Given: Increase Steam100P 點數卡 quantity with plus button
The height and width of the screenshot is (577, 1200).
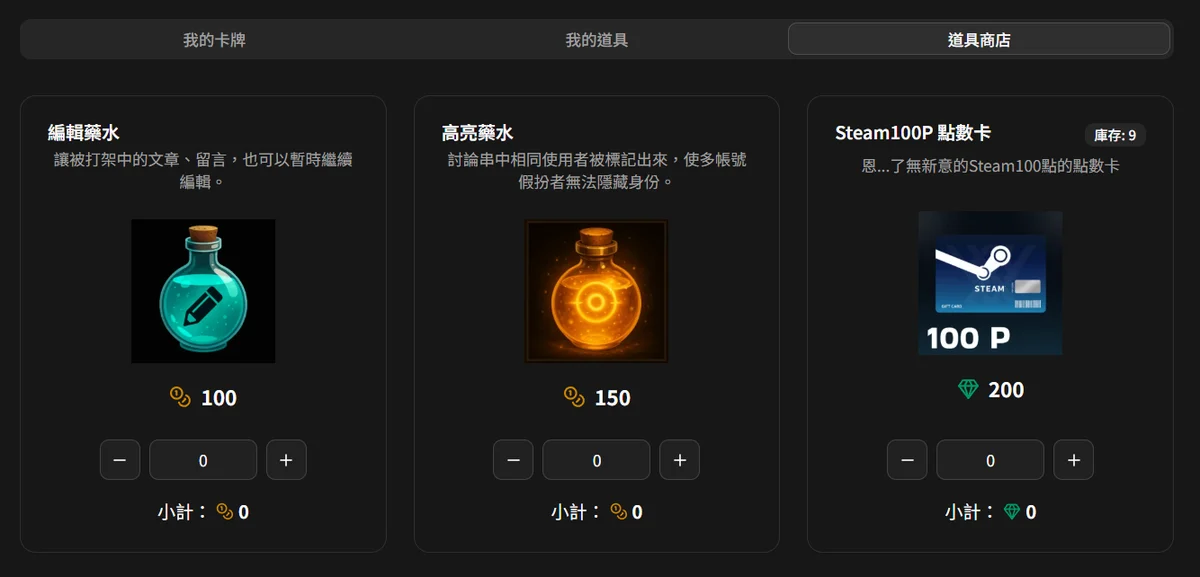Looking at the screenshot, I should click(x=1073, y=460).
